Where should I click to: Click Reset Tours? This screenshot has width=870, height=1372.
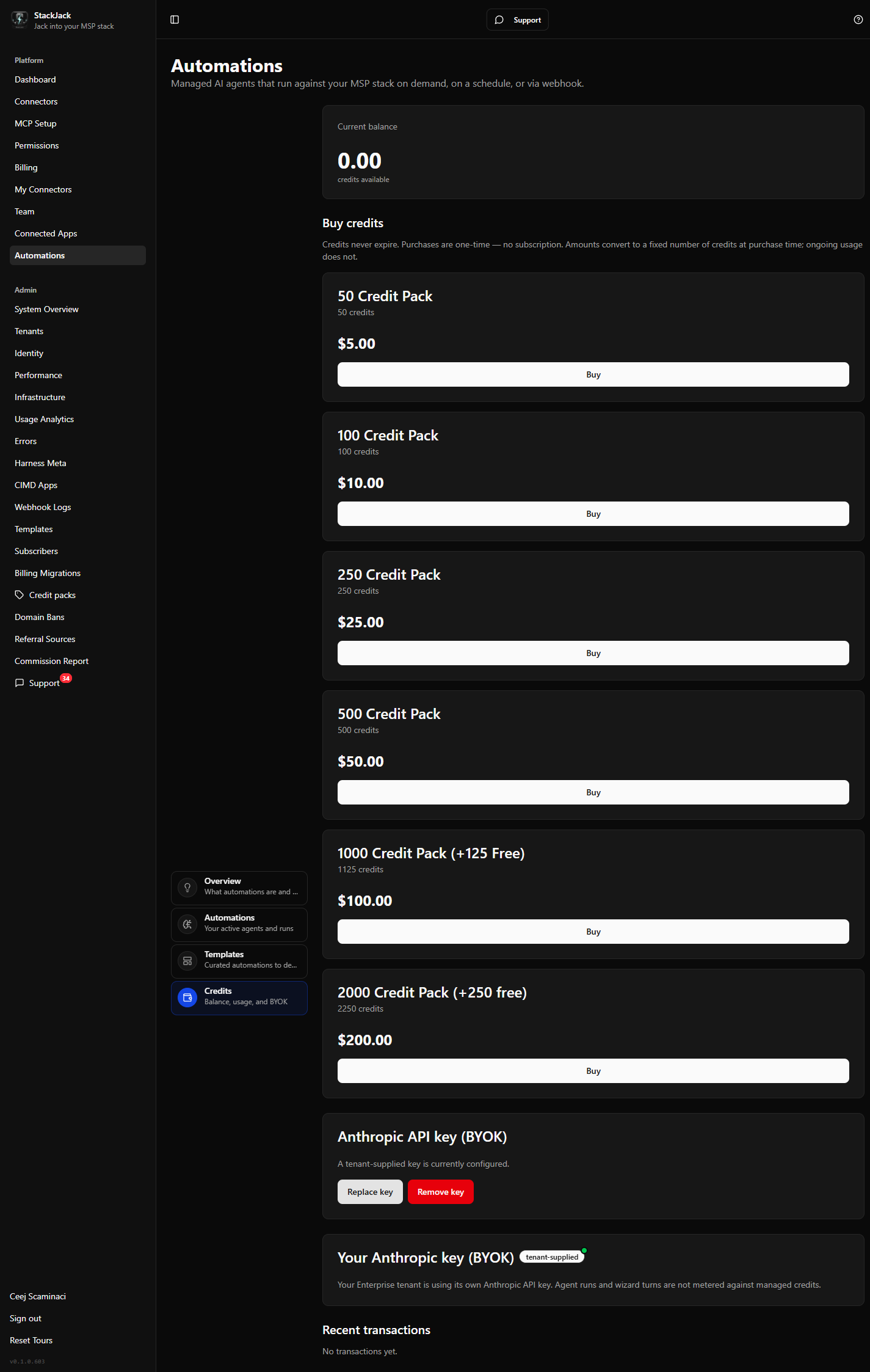point(31,1340)
